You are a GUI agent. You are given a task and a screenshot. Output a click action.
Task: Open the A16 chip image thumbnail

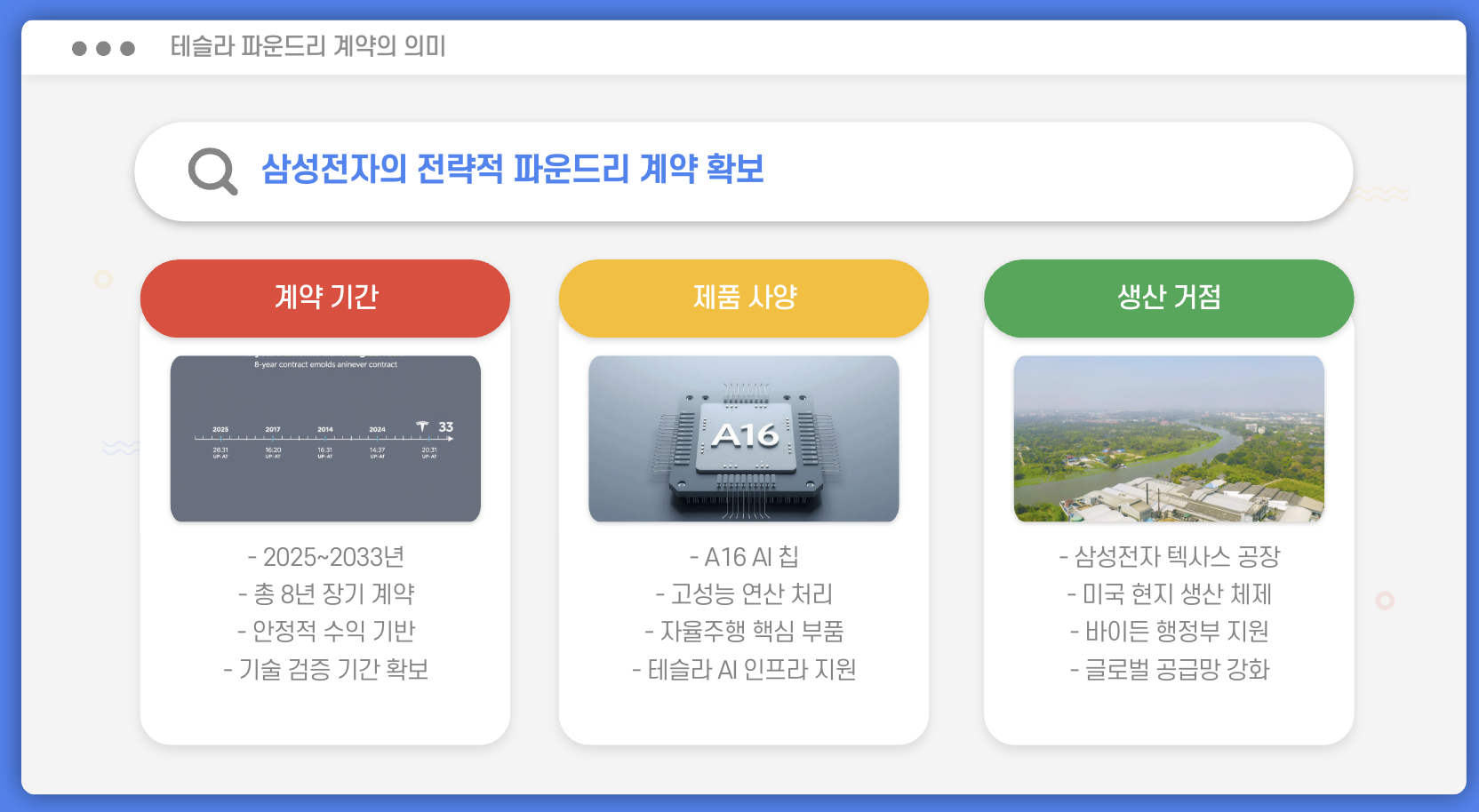point(744,439)
